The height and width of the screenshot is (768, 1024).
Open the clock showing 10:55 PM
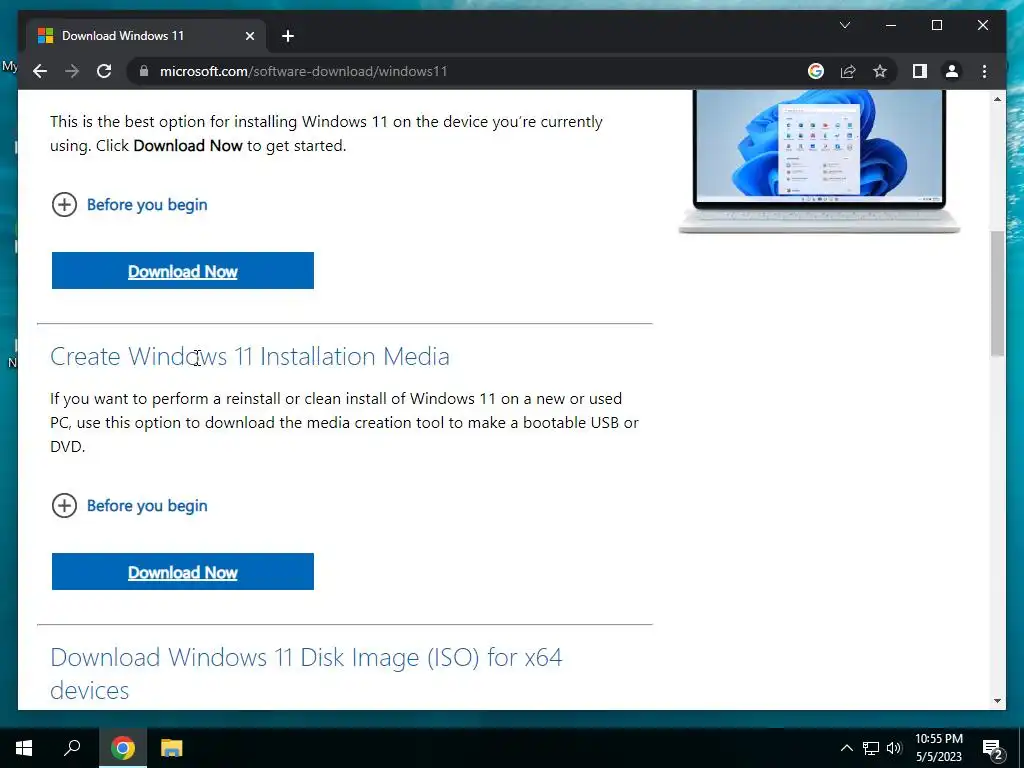point(939,748)
